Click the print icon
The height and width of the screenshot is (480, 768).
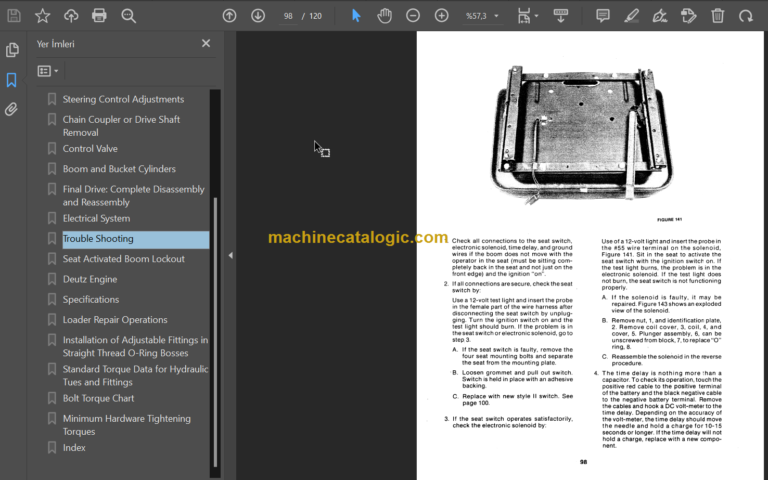click(99, 15)
